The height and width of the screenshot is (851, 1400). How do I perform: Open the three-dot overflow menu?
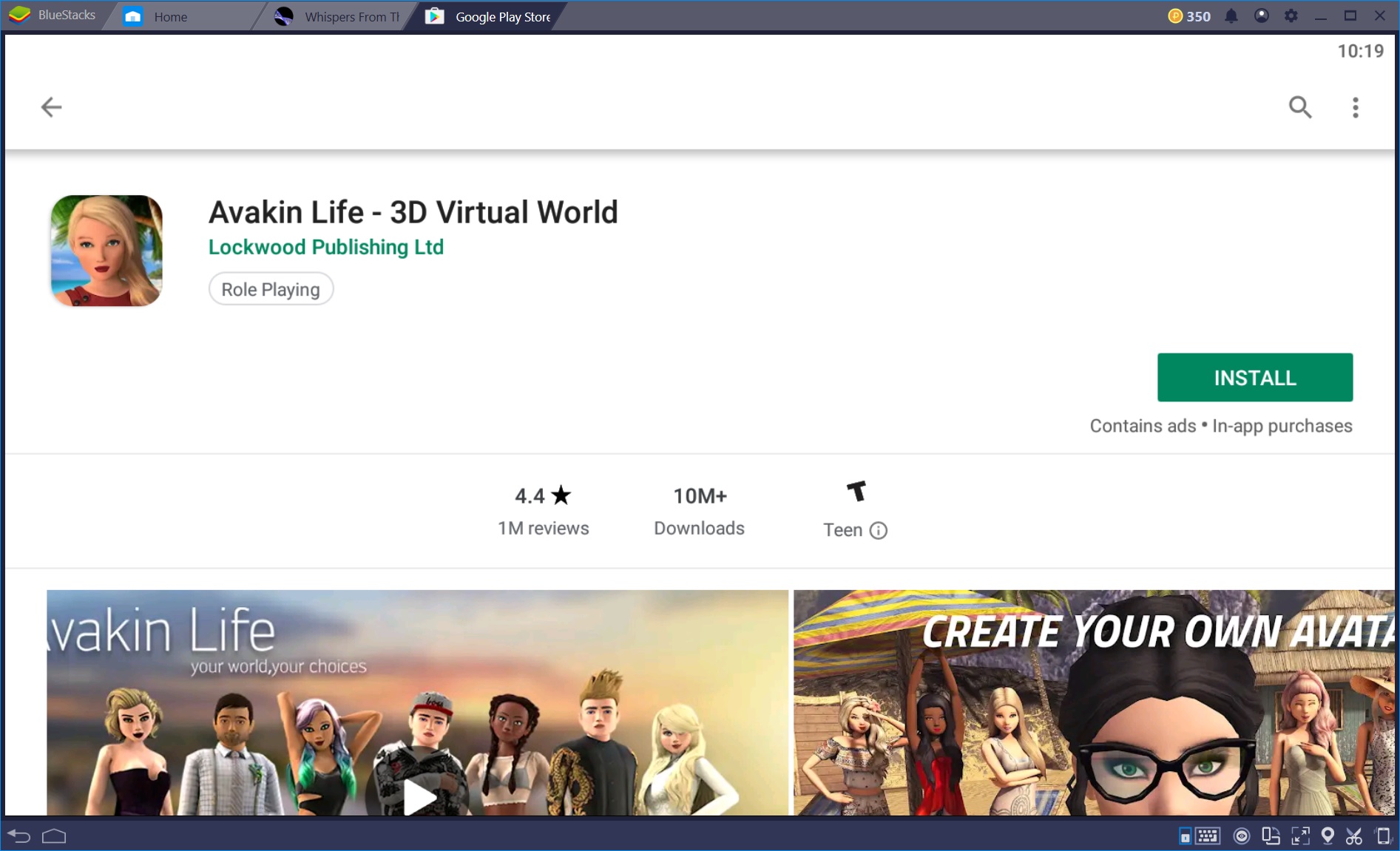point(1355,107)
